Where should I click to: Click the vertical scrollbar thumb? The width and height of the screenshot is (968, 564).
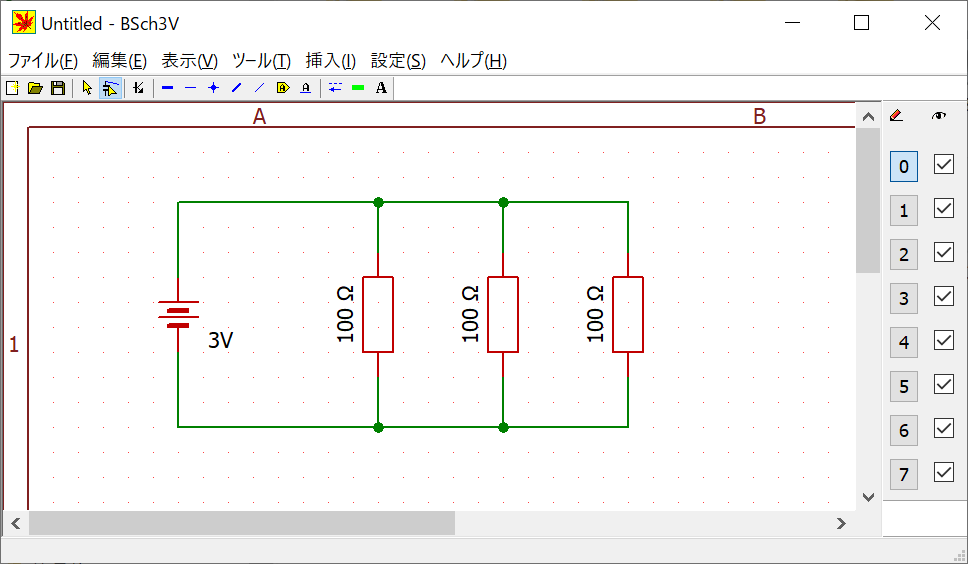coord(868,201)
